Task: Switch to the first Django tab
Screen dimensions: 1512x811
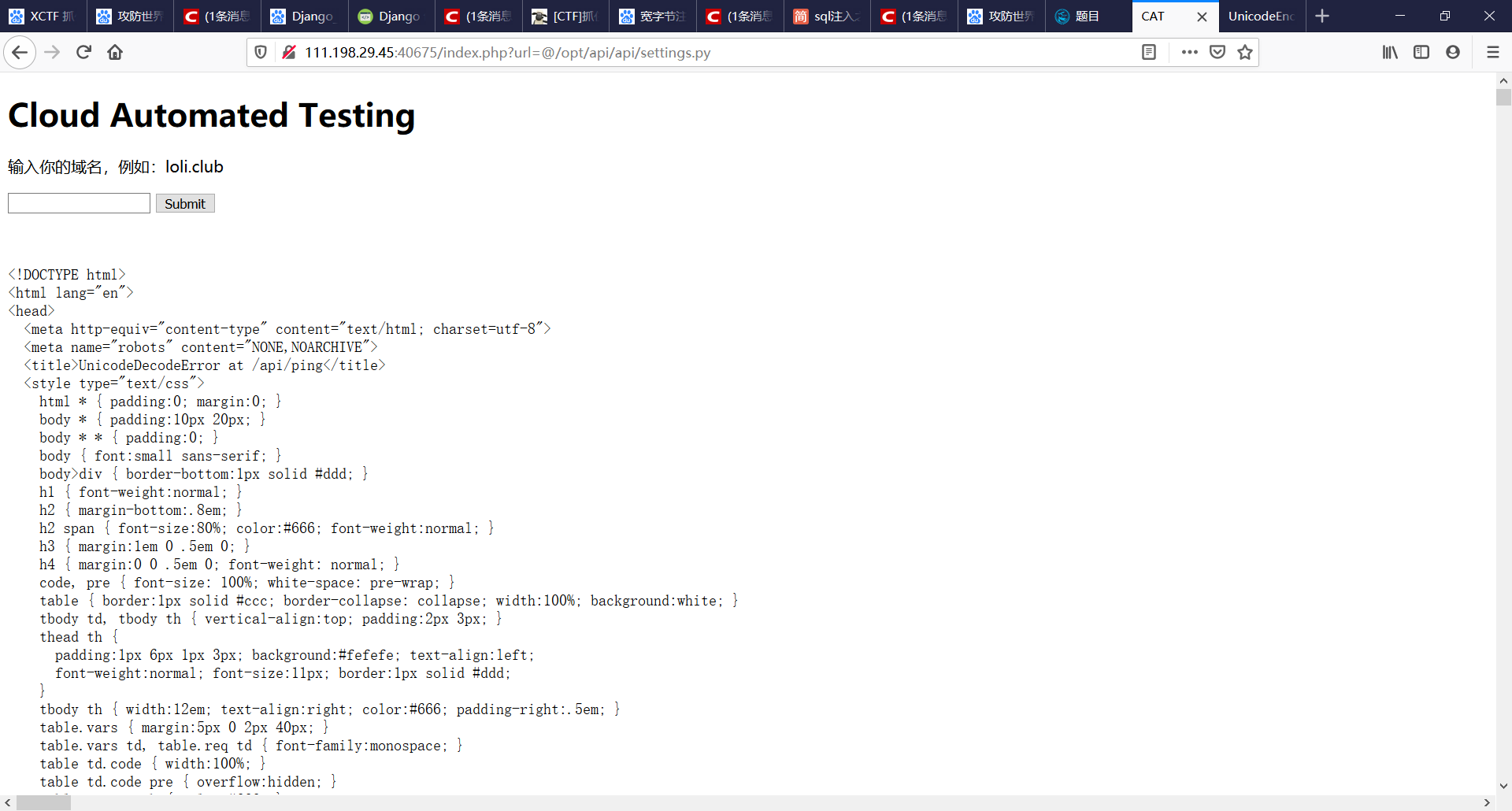Action: tap(305, 16)
